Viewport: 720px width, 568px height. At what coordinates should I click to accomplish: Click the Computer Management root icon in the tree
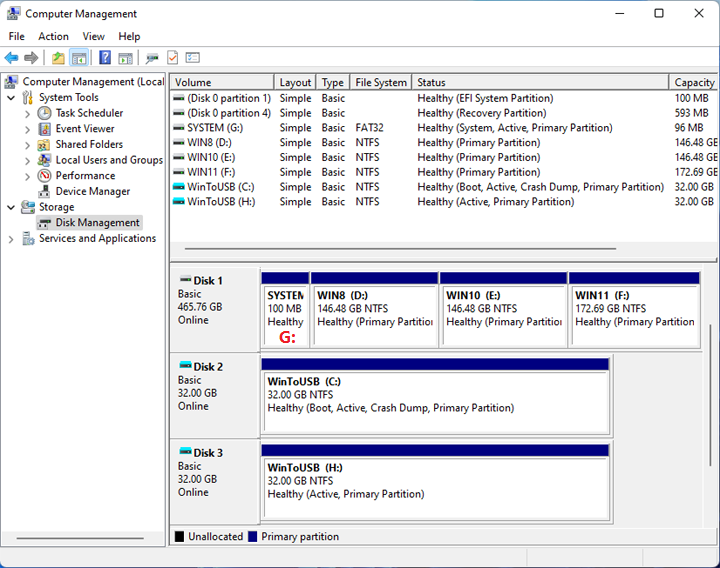[11, 82]
